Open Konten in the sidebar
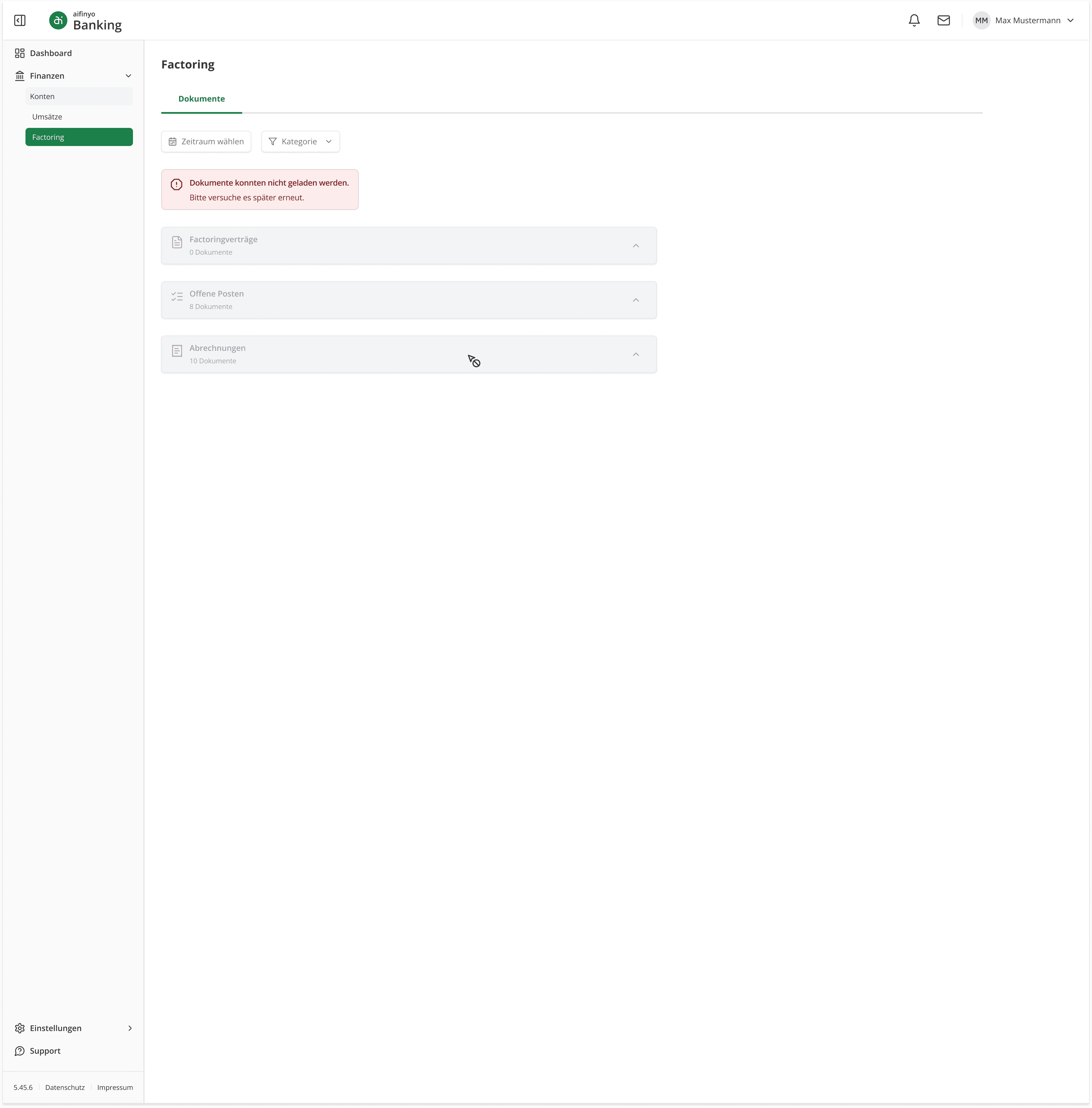Image resolution: width=1092 pixels, height=1108 pixels. click(x=42, y=96)
